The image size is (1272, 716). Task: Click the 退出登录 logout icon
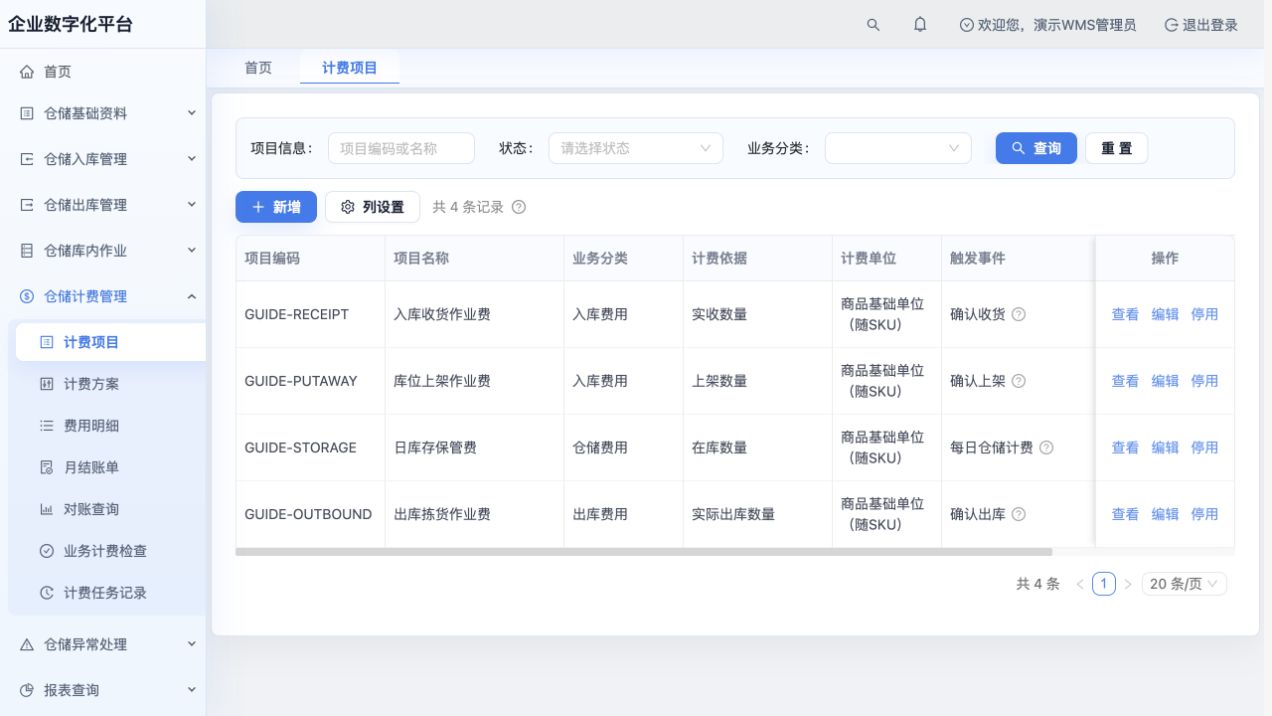coord(1171,25)
